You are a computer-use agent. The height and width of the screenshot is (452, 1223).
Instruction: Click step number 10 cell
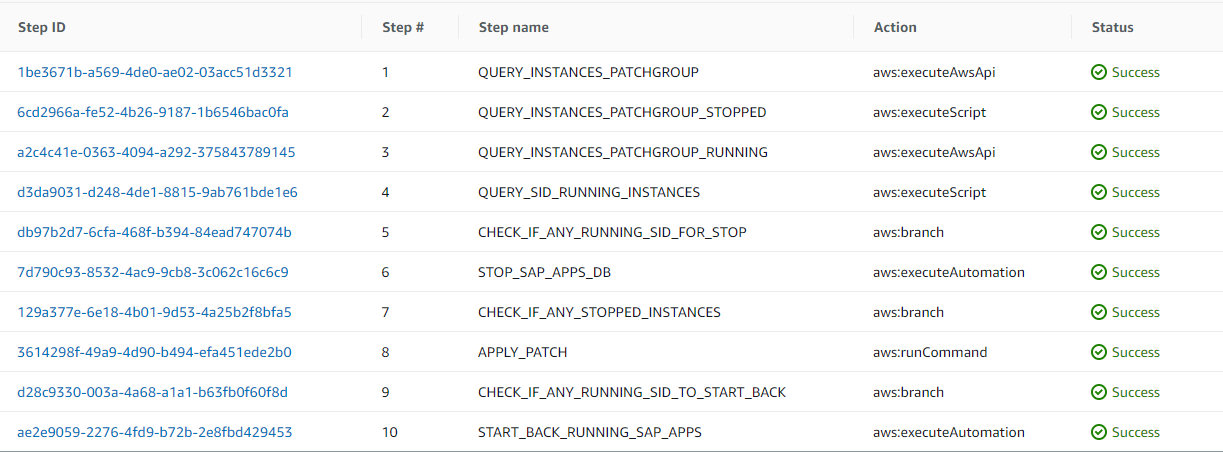coord(390,432)
